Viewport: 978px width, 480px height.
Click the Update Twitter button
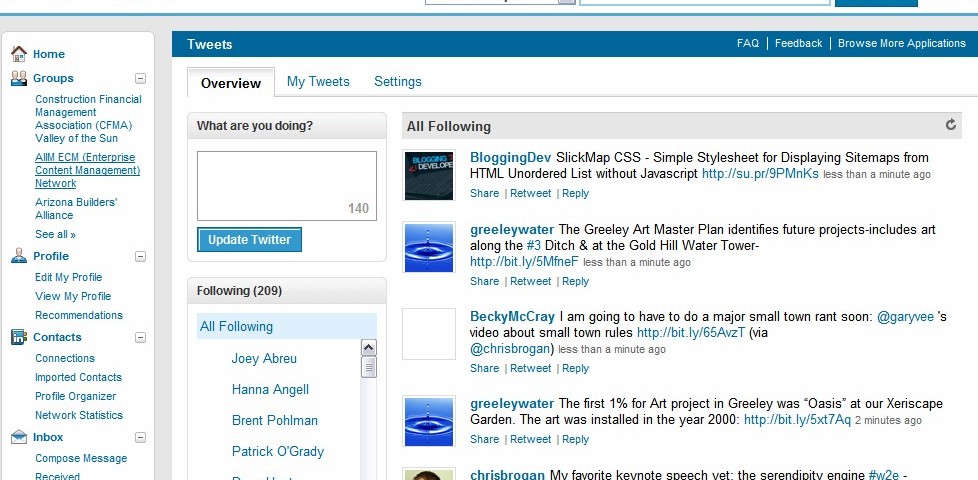pos(249,240)
